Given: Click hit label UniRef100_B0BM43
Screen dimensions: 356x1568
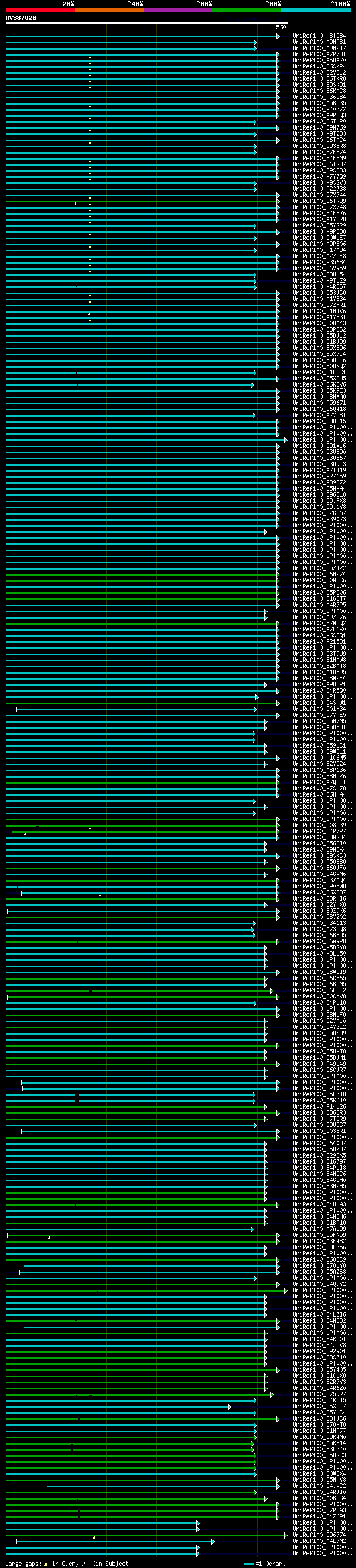Looking at the screenshot, I should point(319,323).
